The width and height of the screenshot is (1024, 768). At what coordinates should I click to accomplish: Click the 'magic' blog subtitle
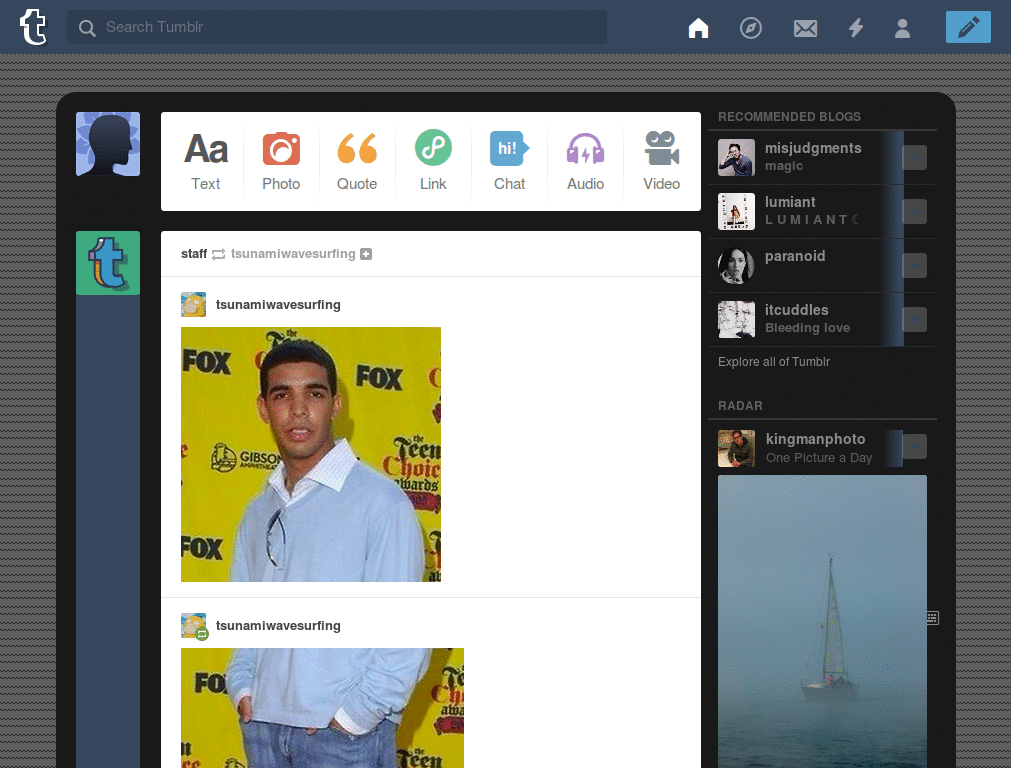784,166
